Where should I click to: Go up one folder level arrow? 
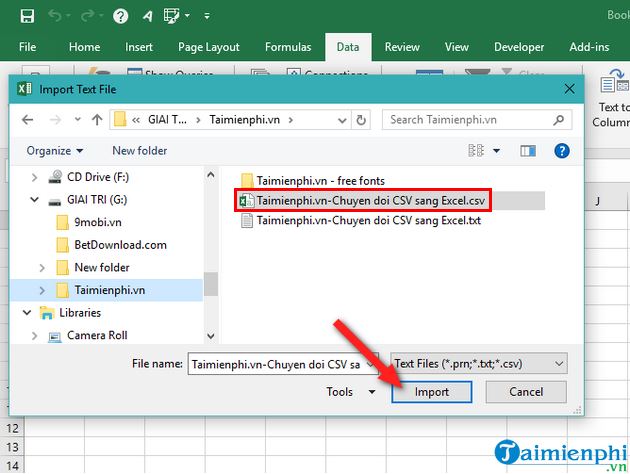click(x=97, y=120)
